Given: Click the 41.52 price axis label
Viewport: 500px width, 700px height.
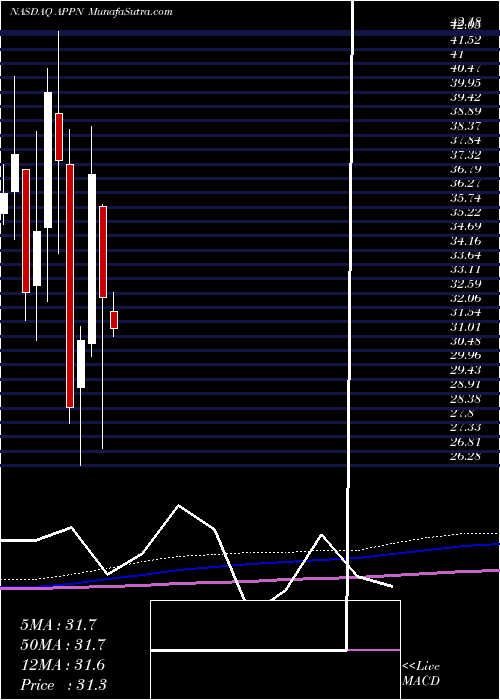Looking at the screenshot, I should [x=467, y=40].
